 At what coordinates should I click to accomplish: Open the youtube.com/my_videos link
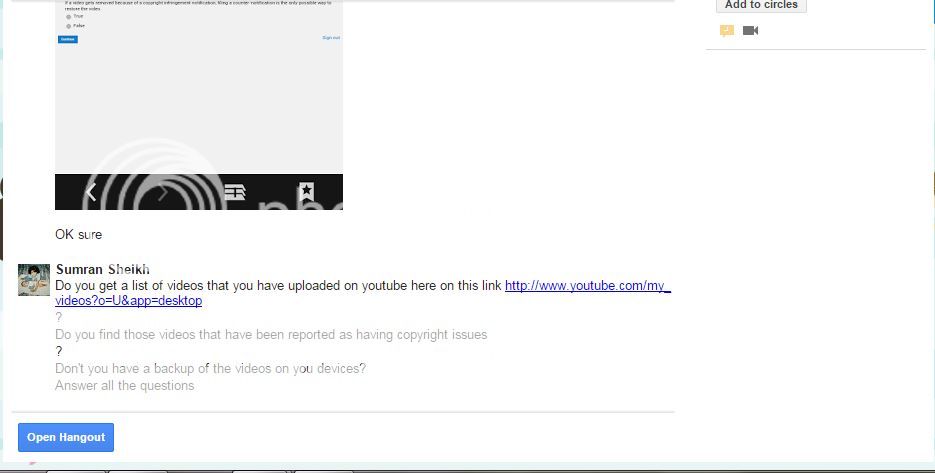(x=587, y=286)
